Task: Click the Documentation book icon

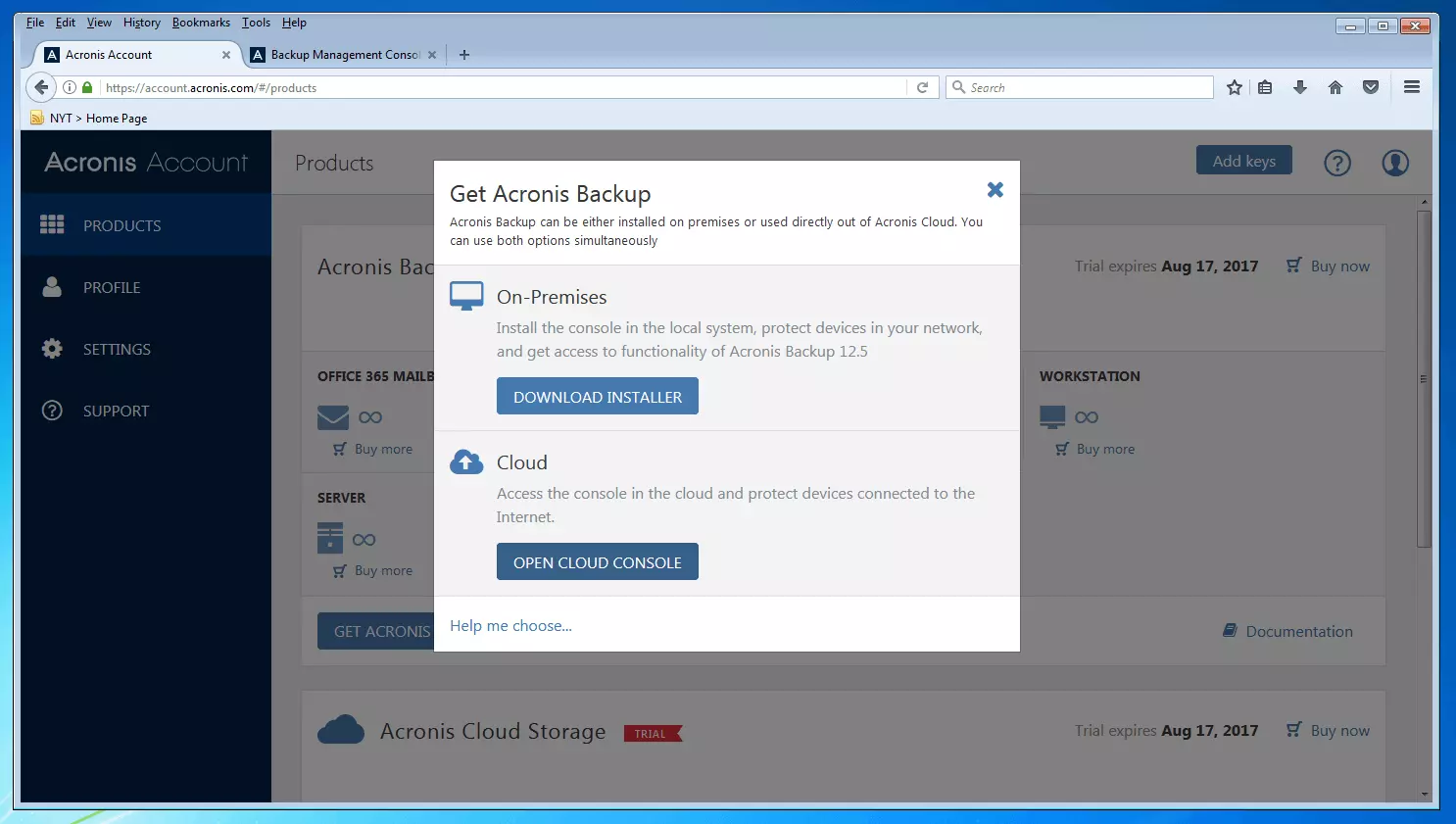Action: (1230, 630)
